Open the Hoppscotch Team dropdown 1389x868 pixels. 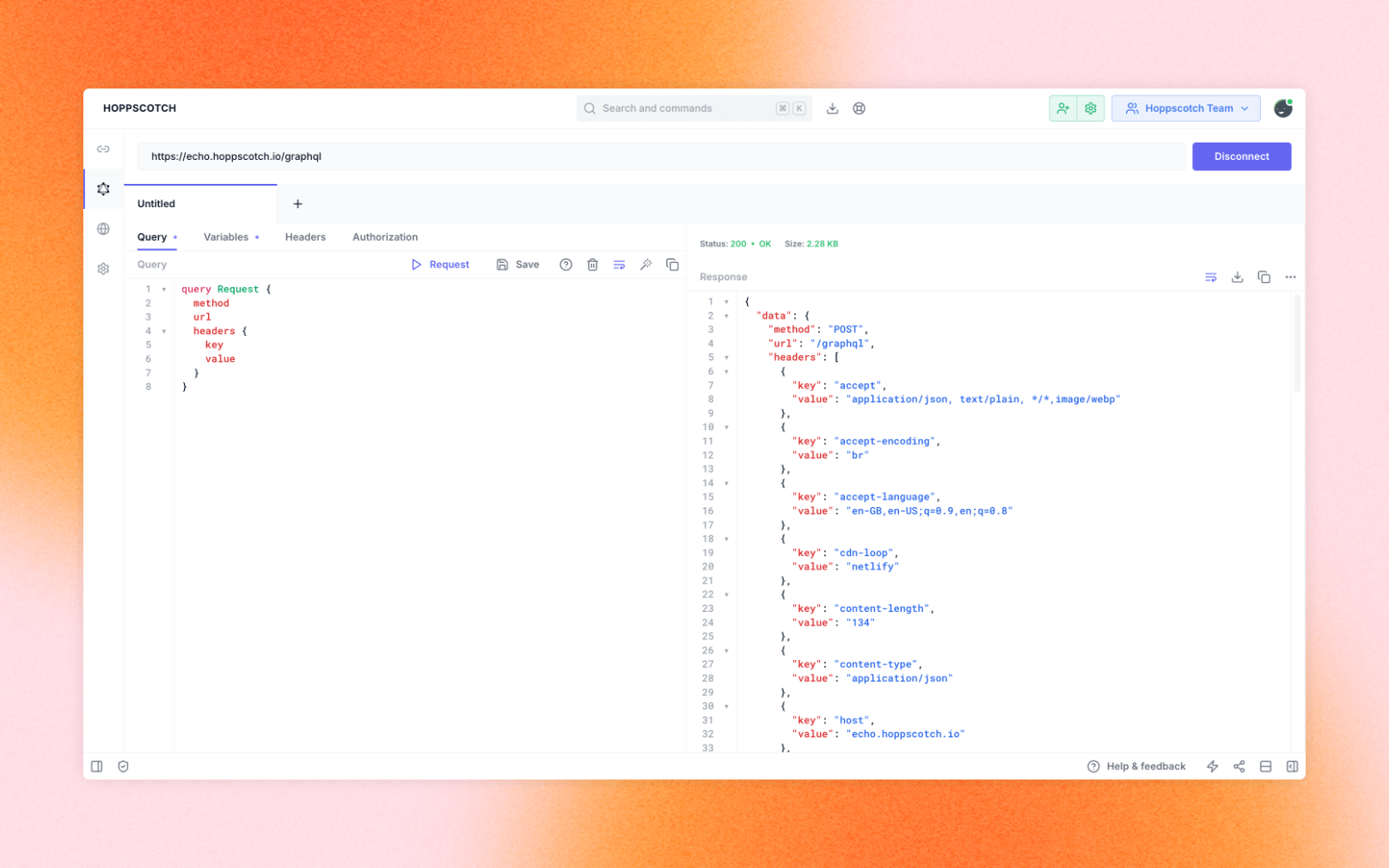[x=1185, y=108]
